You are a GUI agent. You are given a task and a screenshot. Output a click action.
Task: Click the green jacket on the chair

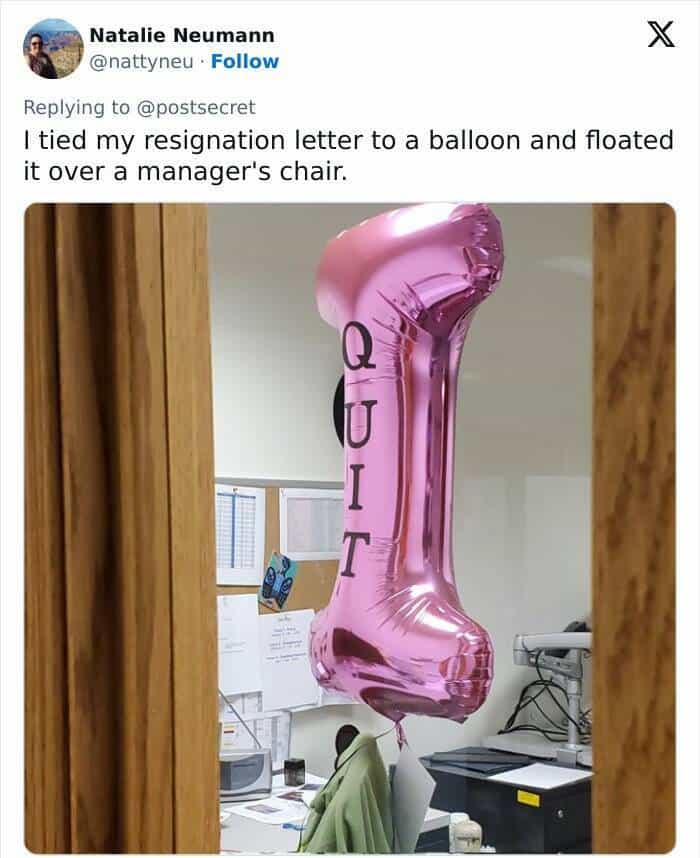click(352, 793)
